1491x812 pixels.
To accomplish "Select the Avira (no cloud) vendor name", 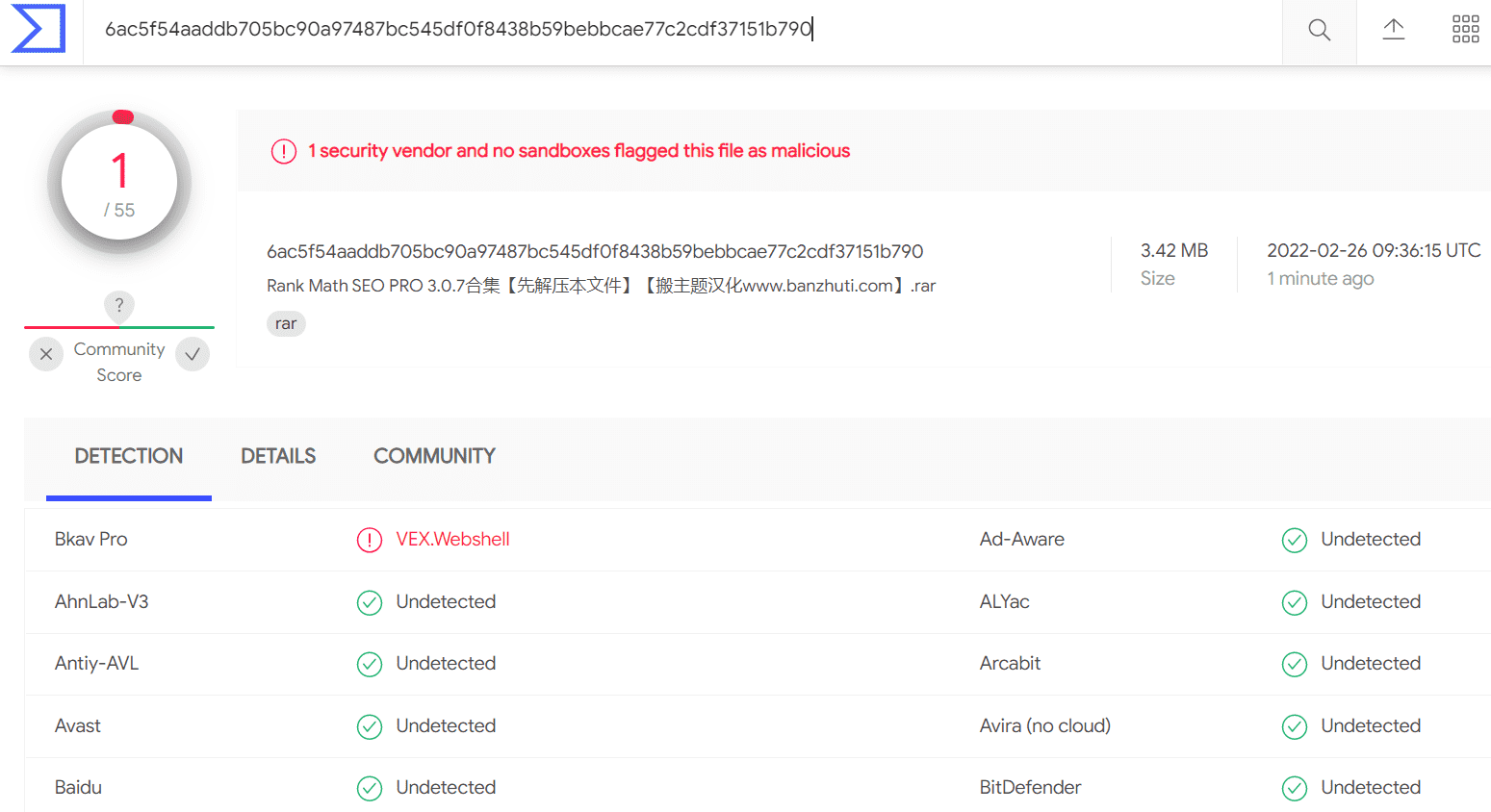I will 1045,726.
